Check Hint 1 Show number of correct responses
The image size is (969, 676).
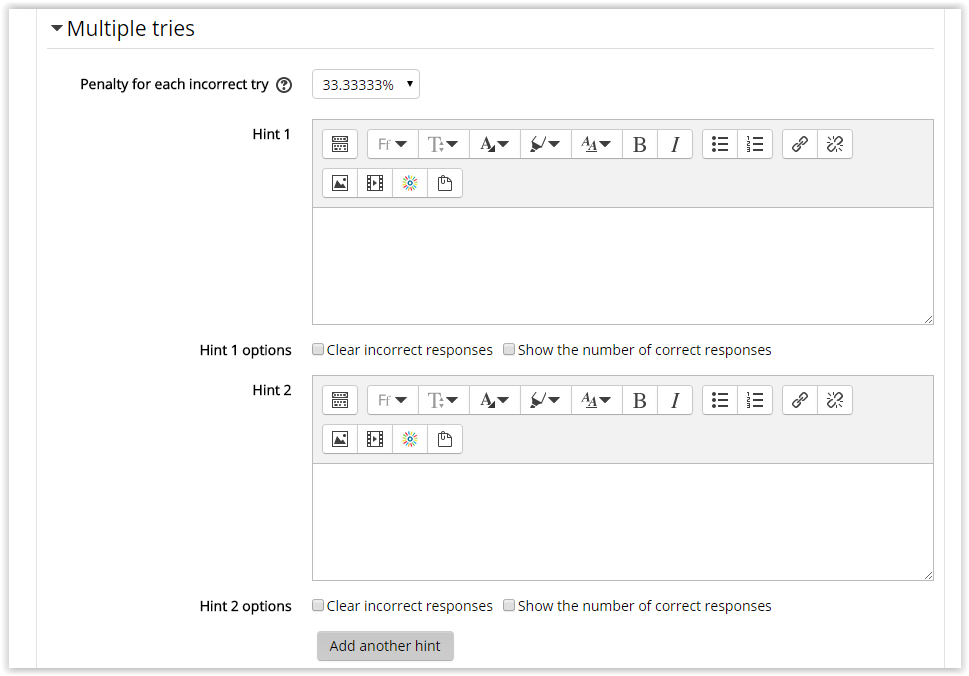tap(509, 350)
